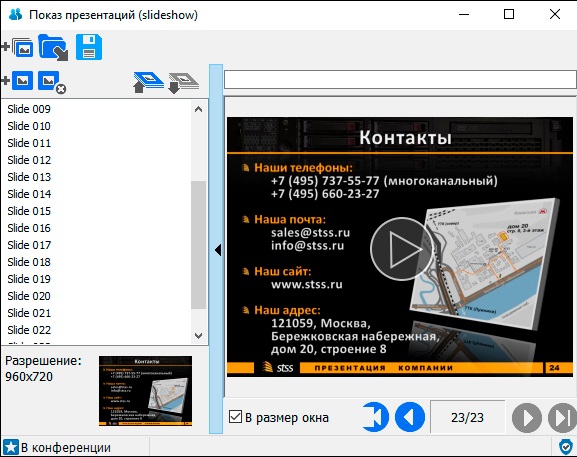Go to previous slide button
This screenshot has height=457, width=577.
[x=410, y=417]
